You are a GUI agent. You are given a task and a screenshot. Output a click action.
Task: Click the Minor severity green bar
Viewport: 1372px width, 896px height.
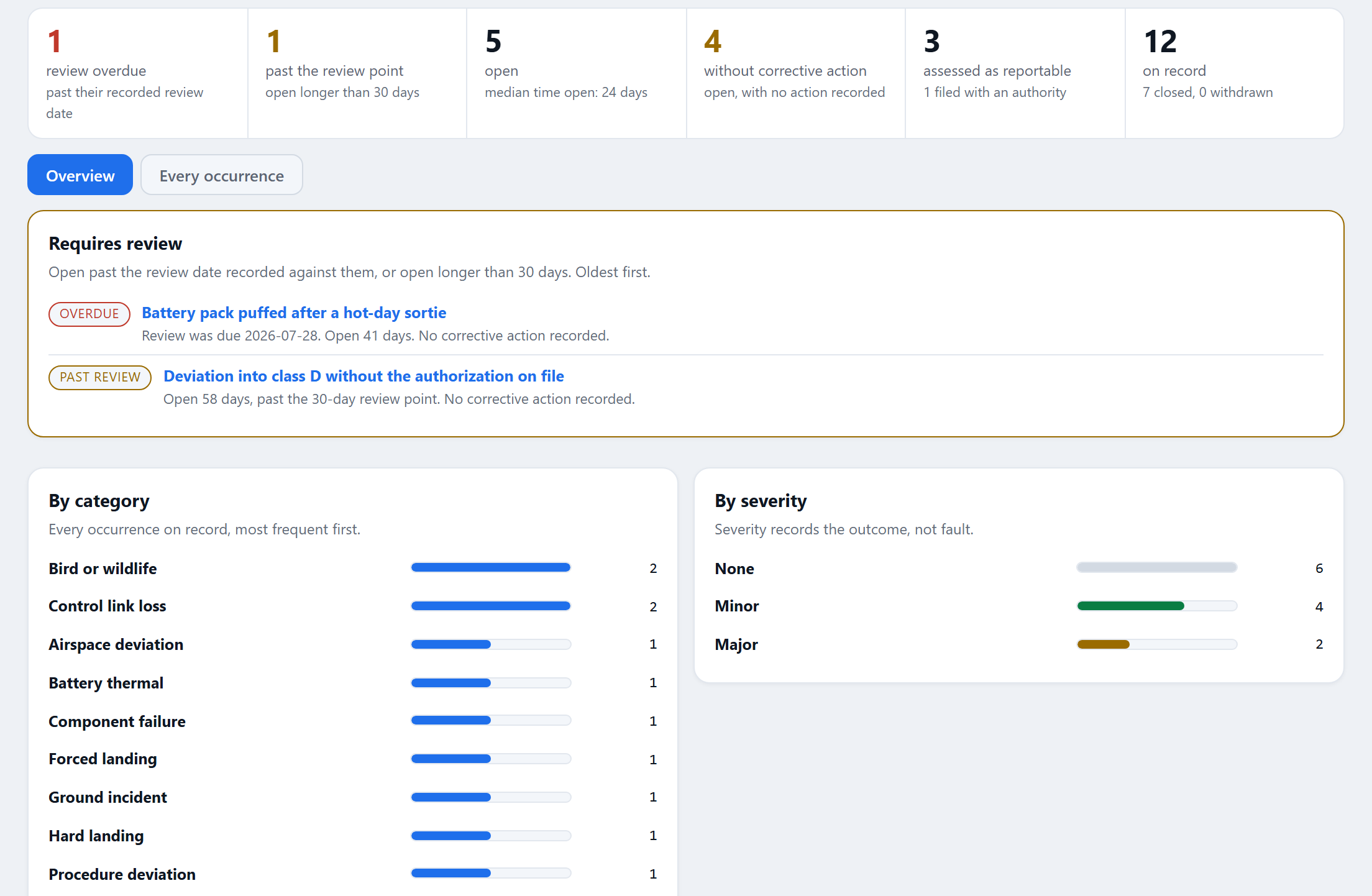click(x=1130, y=606)
